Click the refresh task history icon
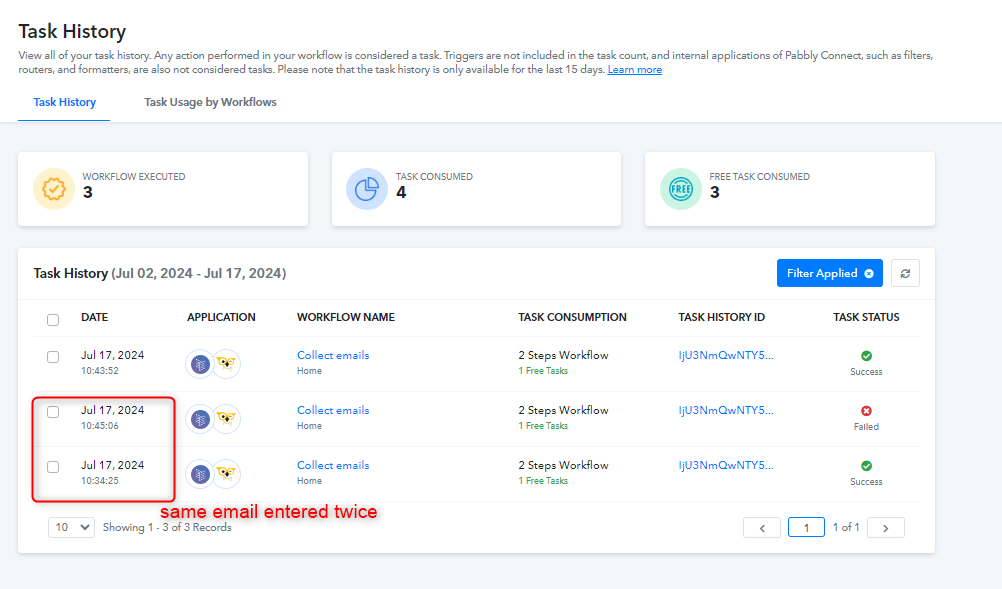The width and height of the screenshot is (1002, 589). pyautogui.click(x=905, y=273)
